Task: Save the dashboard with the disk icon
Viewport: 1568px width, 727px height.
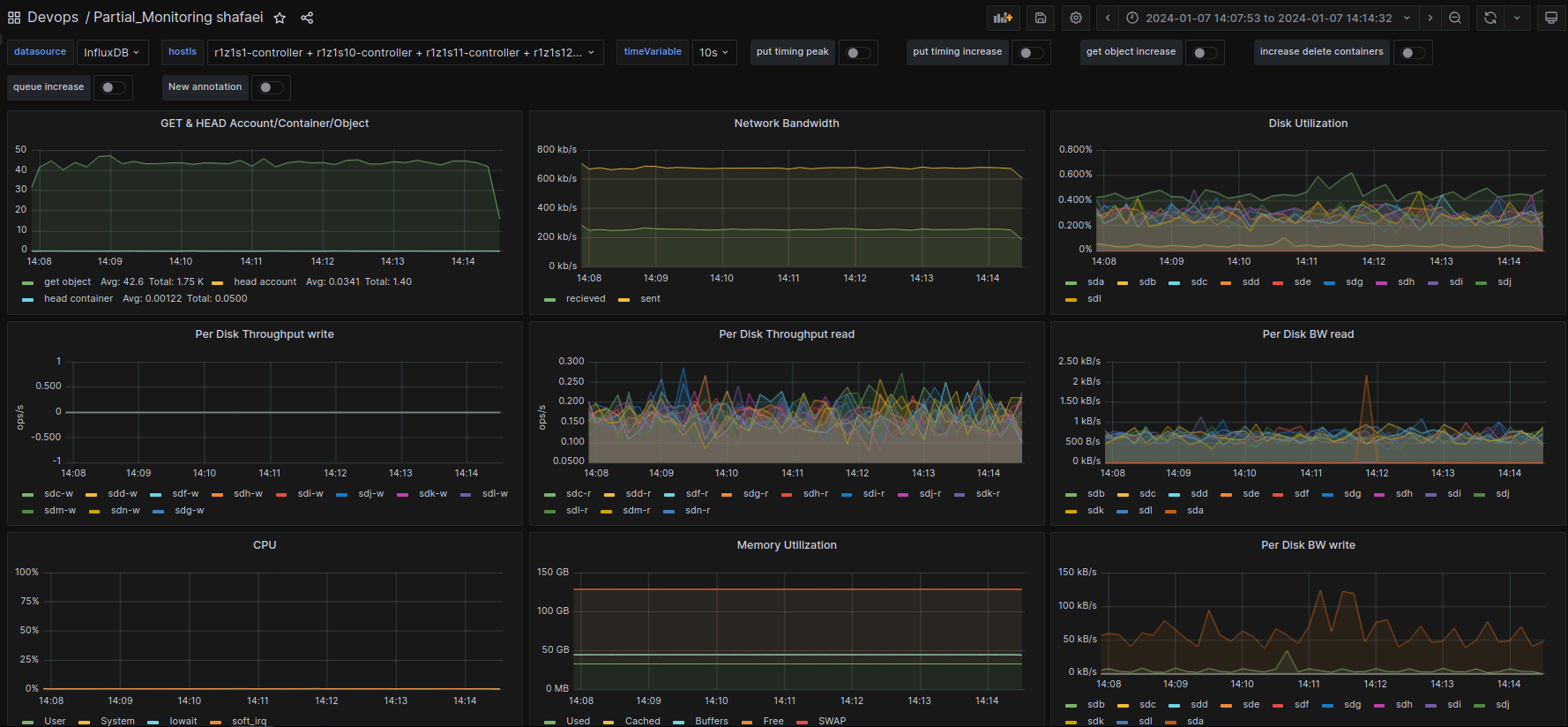Action: pos(1041,18)
